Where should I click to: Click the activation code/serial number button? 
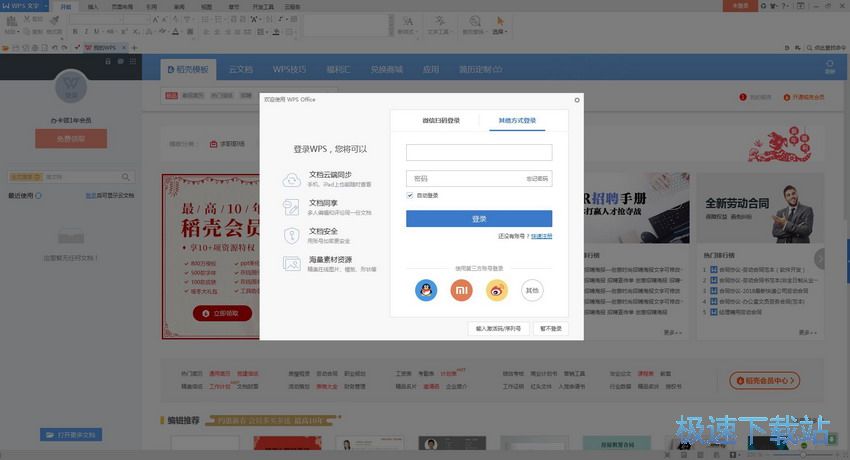coord(498,328)
